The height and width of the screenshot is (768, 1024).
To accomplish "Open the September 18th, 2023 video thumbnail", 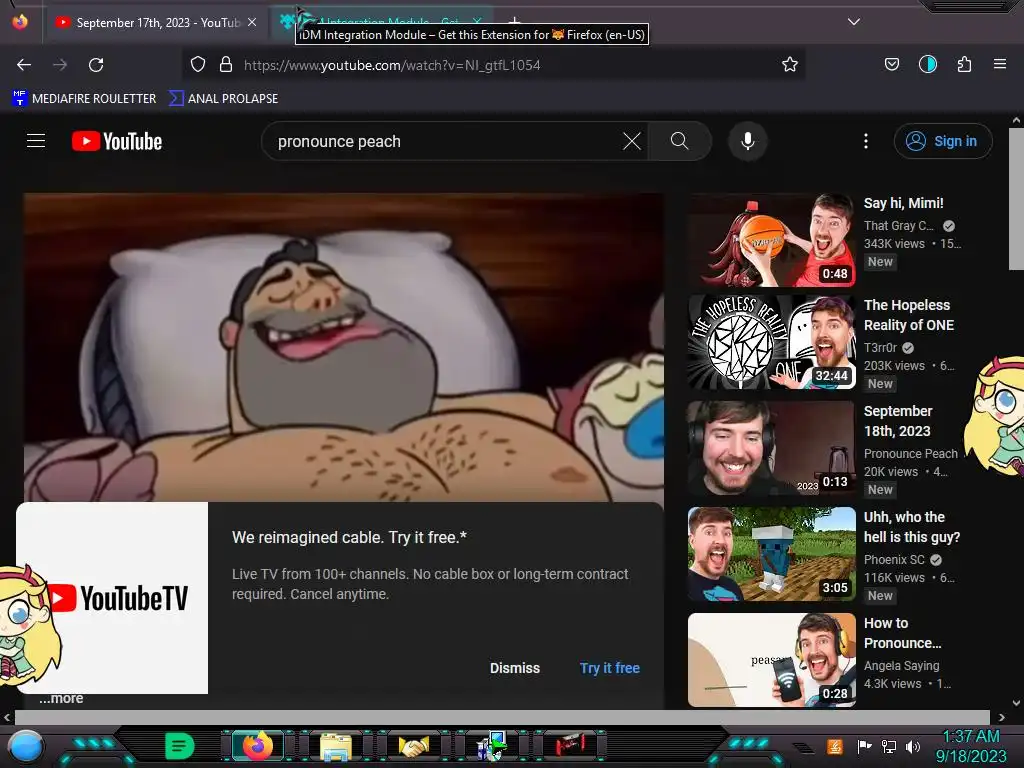I will coord(771,448).
